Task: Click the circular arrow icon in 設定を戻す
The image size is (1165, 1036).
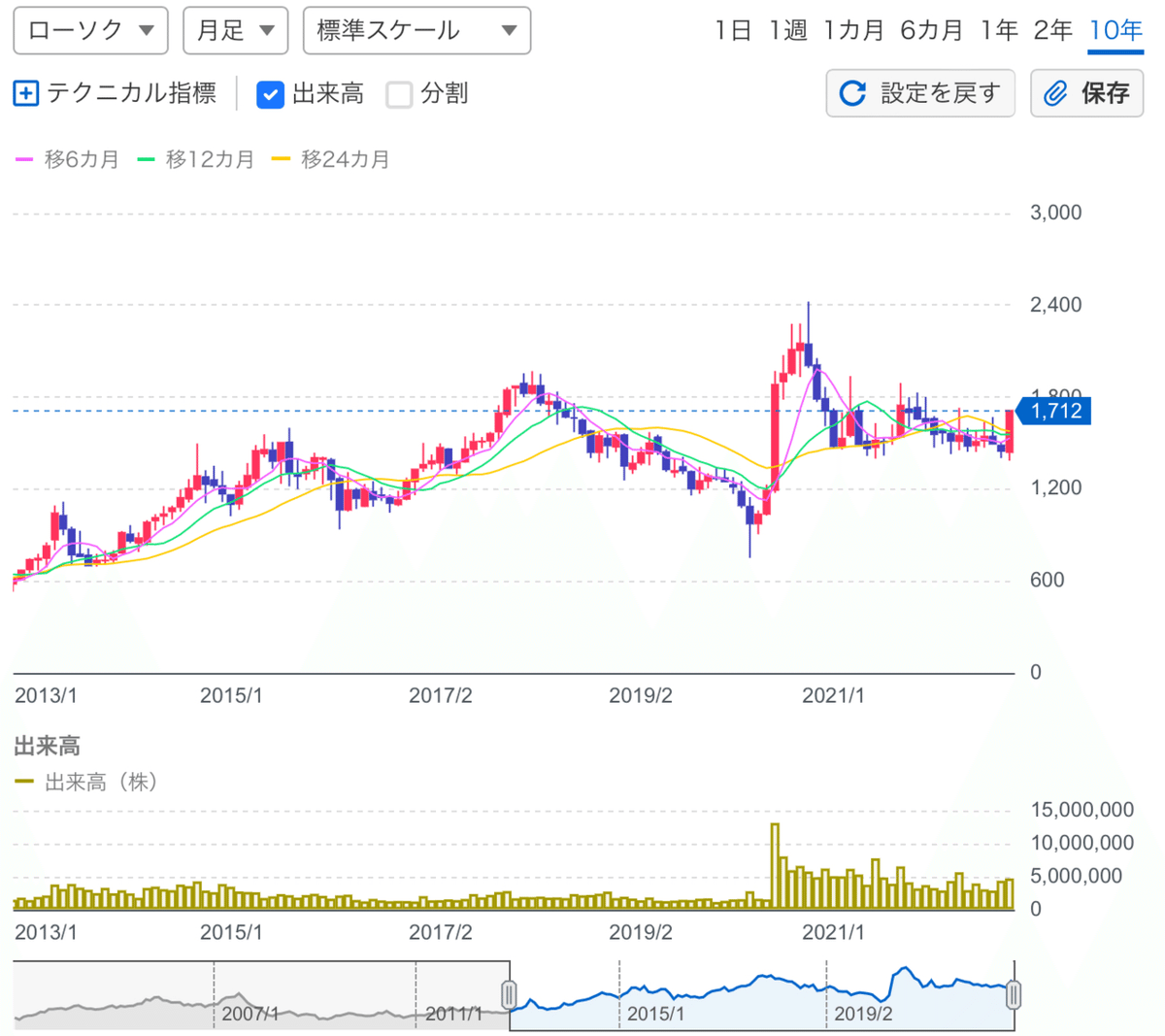Action: tap(852, 93)
